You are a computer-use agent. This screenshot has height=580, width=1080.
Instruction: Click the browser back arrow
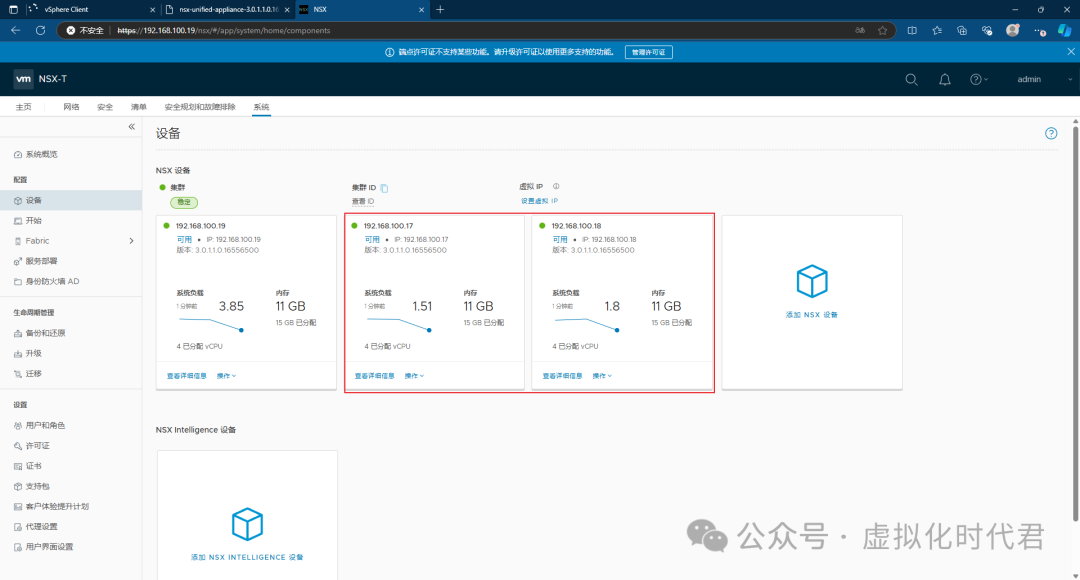pyautogui.click(x=16, y=30)
